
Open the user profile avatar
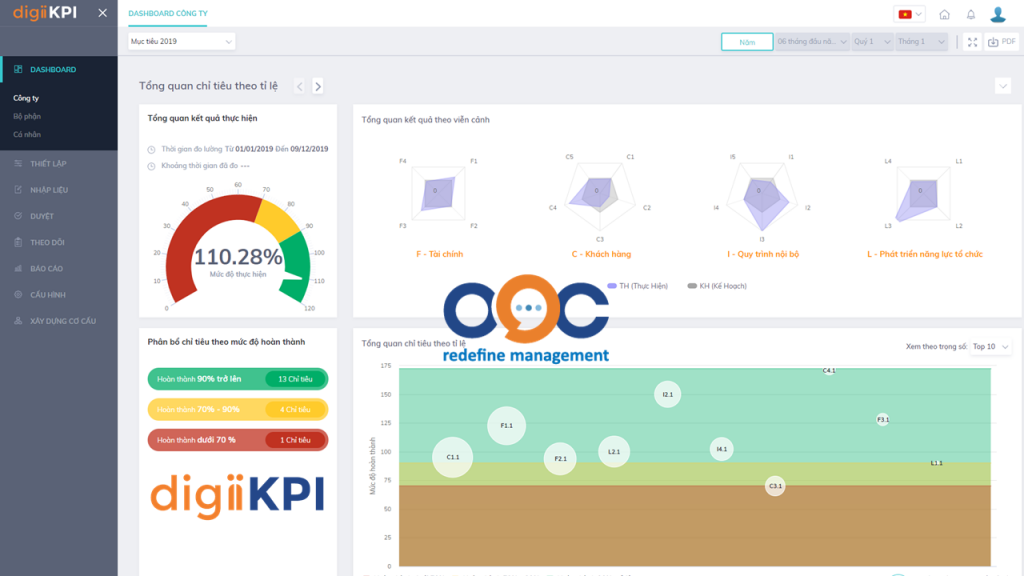tap(998, 14)
